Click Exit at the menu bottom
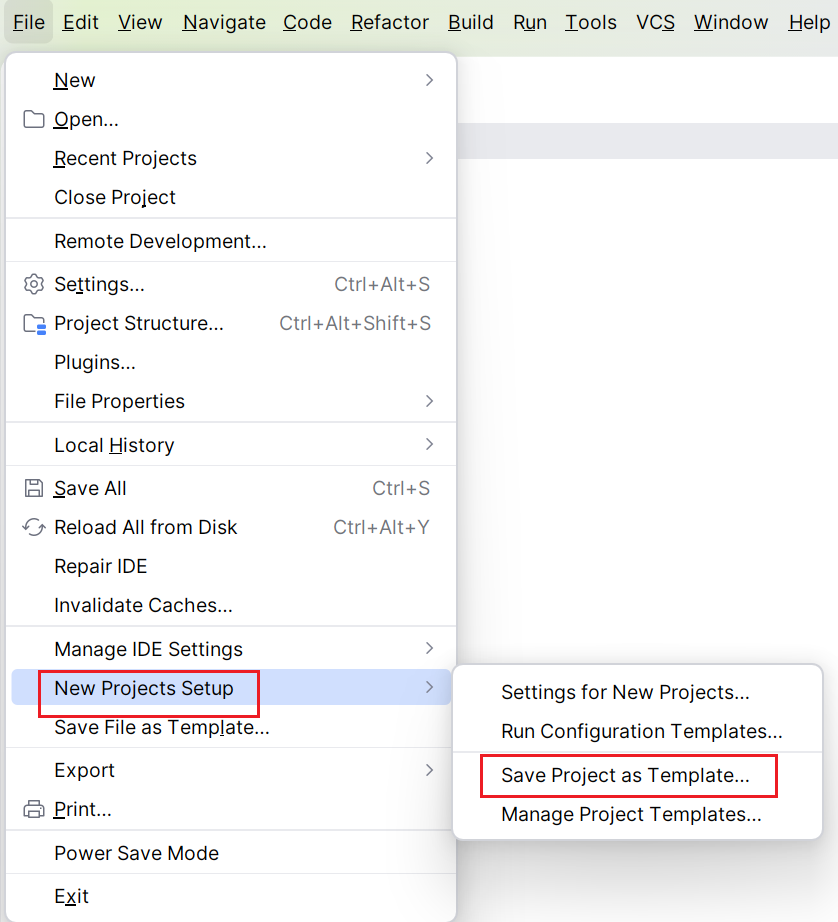Screen dimensions: 838x922 click(71, 897)
